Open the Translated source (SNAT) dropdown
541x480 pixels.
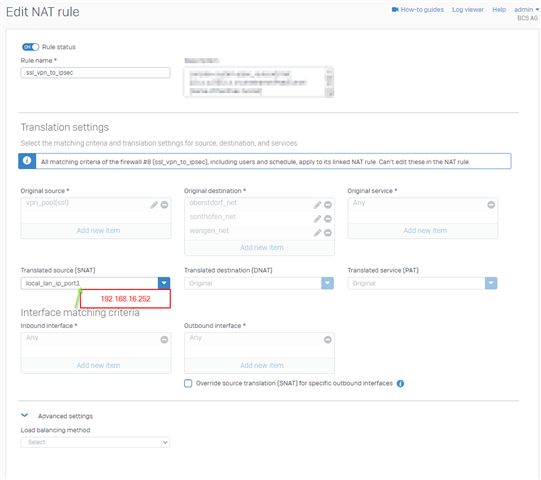(164, 283)
